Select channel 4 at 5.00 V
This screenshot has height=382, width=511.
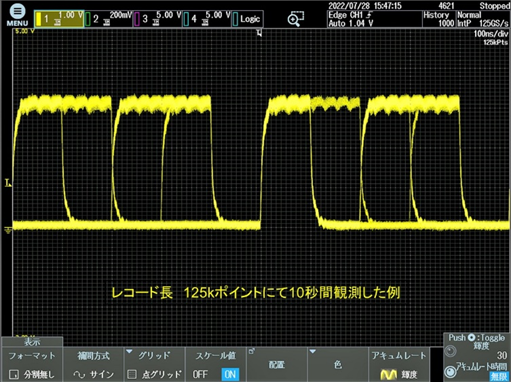pyautogui.click(x=207, y=19)
